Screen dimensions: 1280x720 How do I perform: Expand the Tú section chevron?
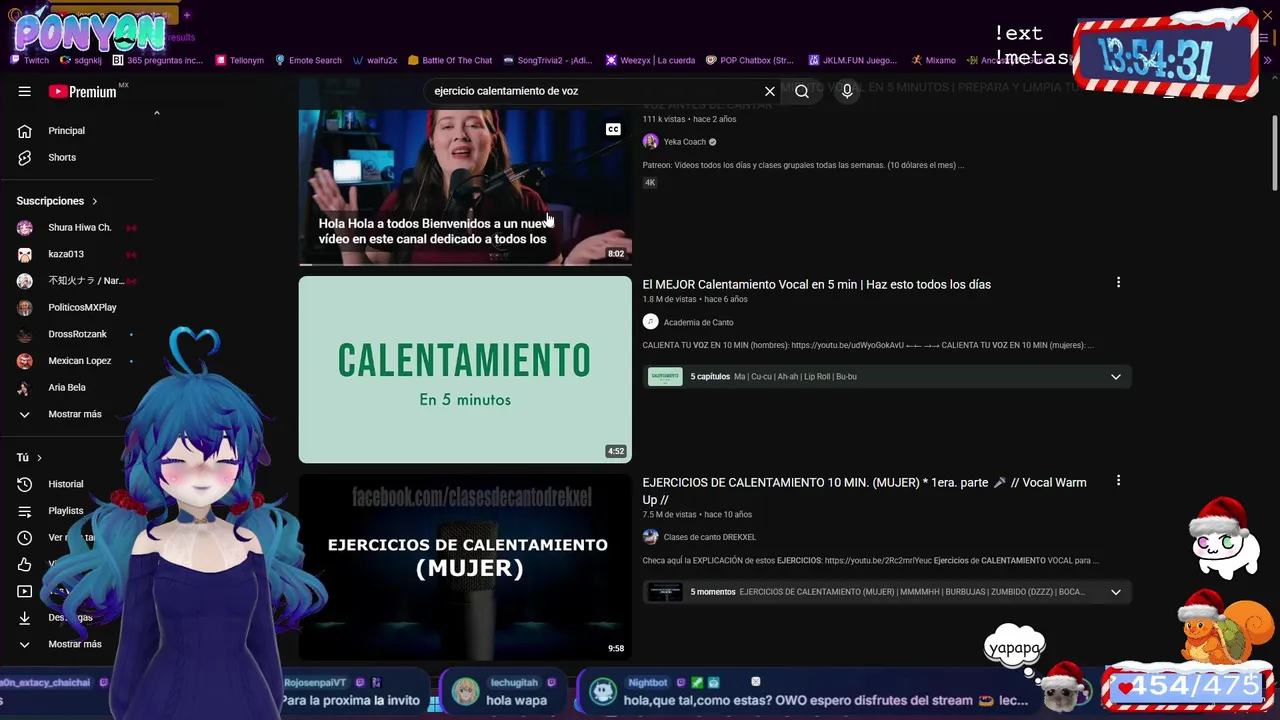[x=39, y=458]
